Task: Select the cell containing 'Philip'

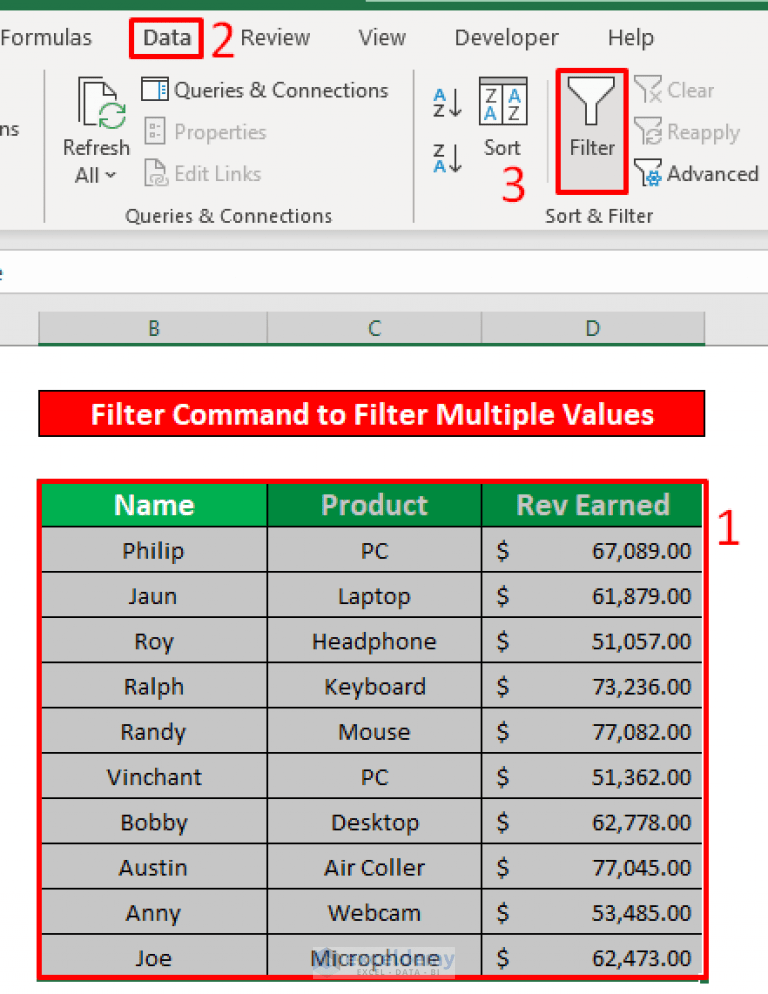Action: click(x=154, y=550)
